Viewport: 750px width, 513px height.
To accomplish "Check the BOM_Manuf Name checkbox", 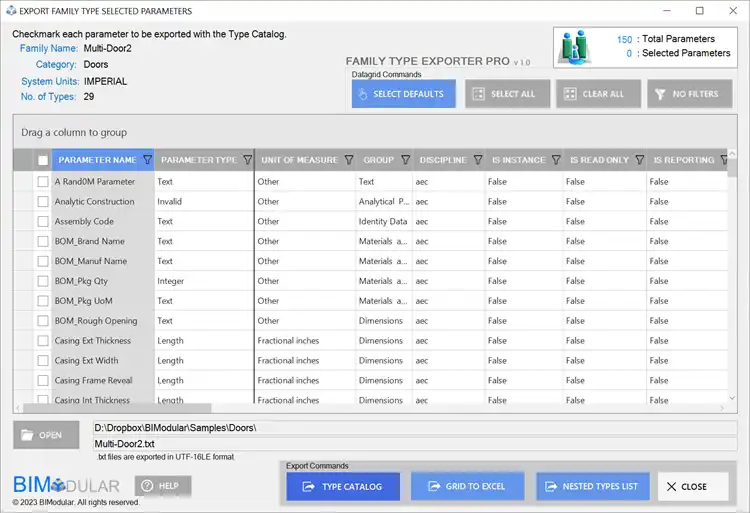I will pyautogui.click(x=43, y=261).
